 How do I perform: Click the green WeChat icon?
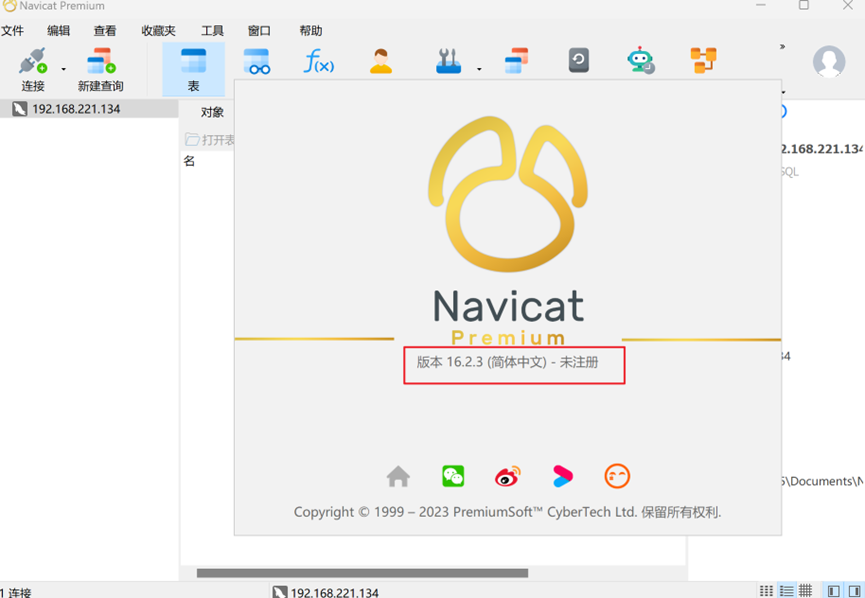click(x=453, y=476)
